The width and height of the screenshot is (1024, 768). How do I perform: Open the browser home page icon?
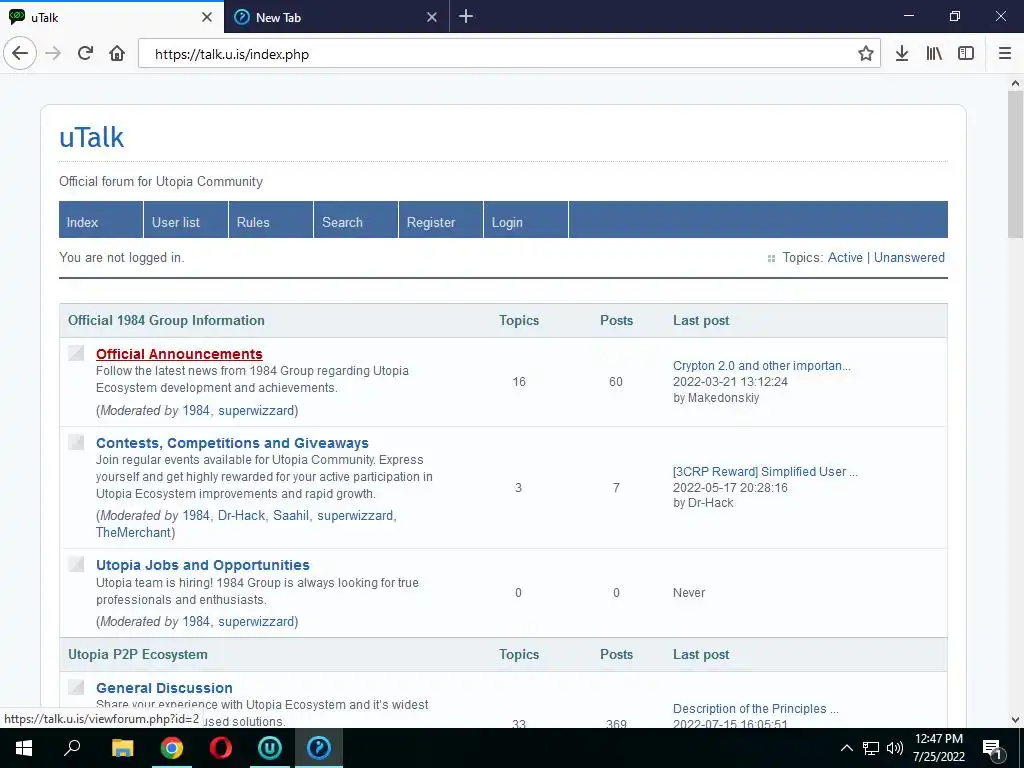117,54
